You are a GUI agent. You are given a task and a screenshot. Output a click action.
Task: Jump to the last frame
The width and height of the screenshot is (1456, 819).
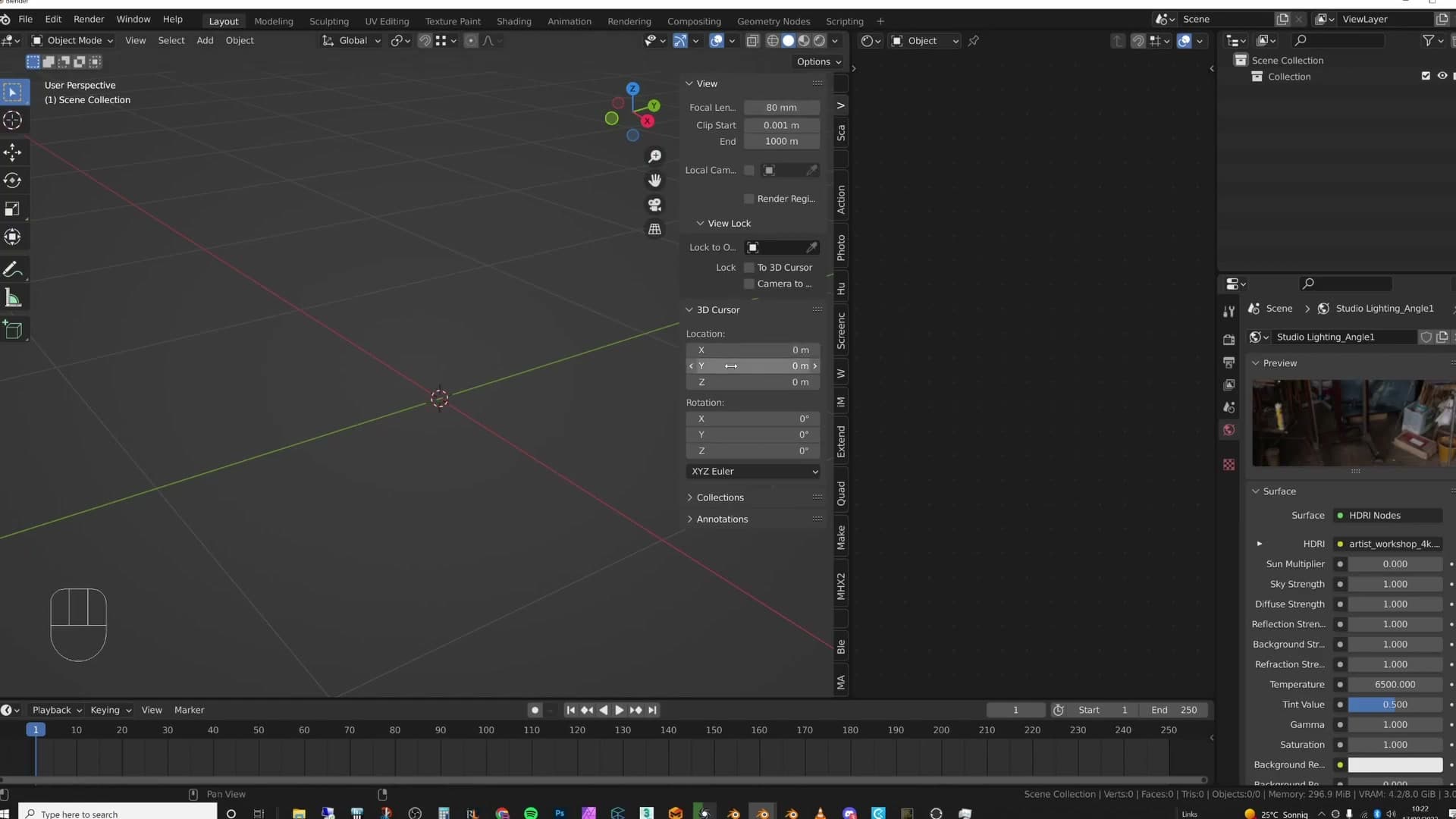coord(652,711)
